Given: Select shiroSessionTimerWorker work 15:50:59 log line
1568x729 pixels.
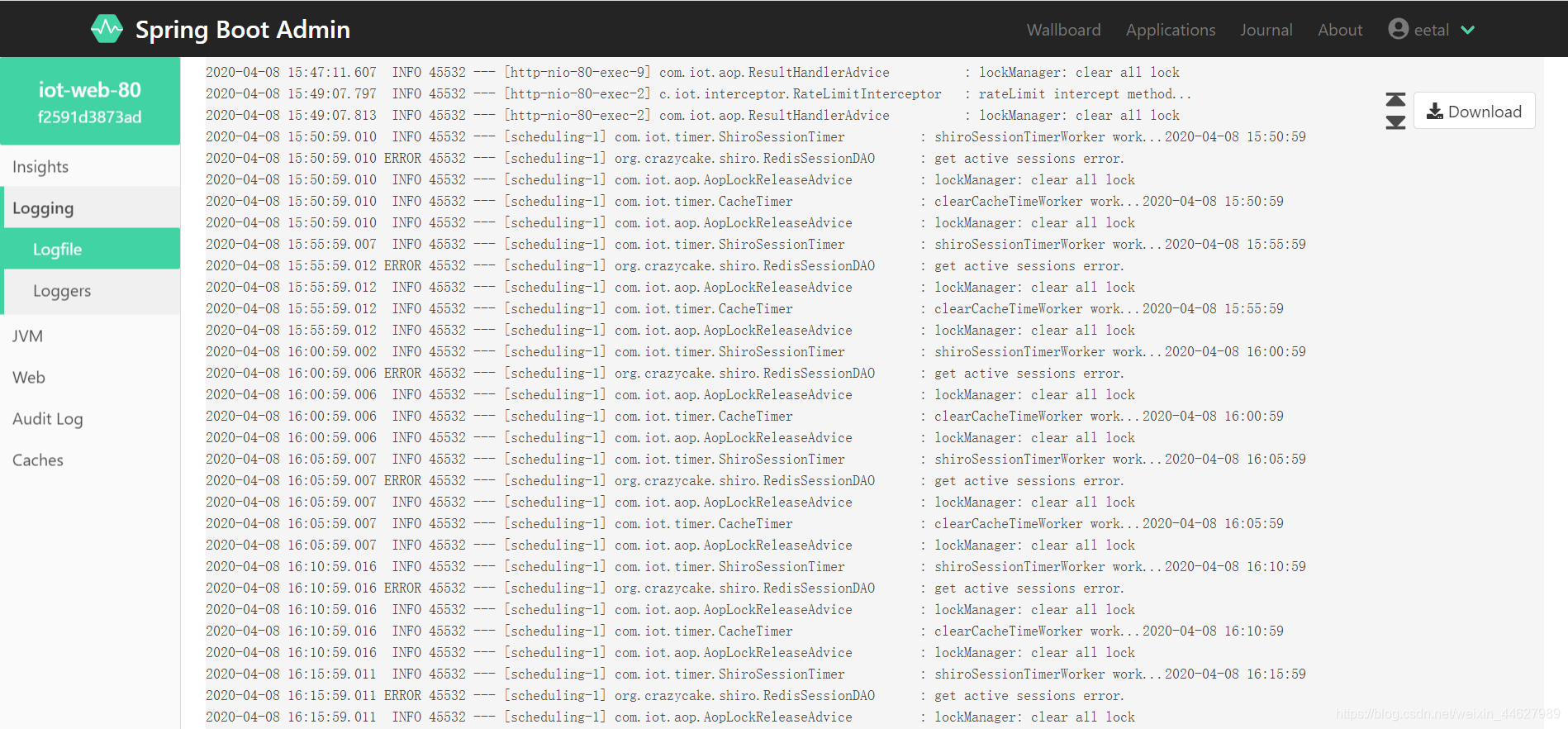Looking at the screenshot, I should pos(755,137).
